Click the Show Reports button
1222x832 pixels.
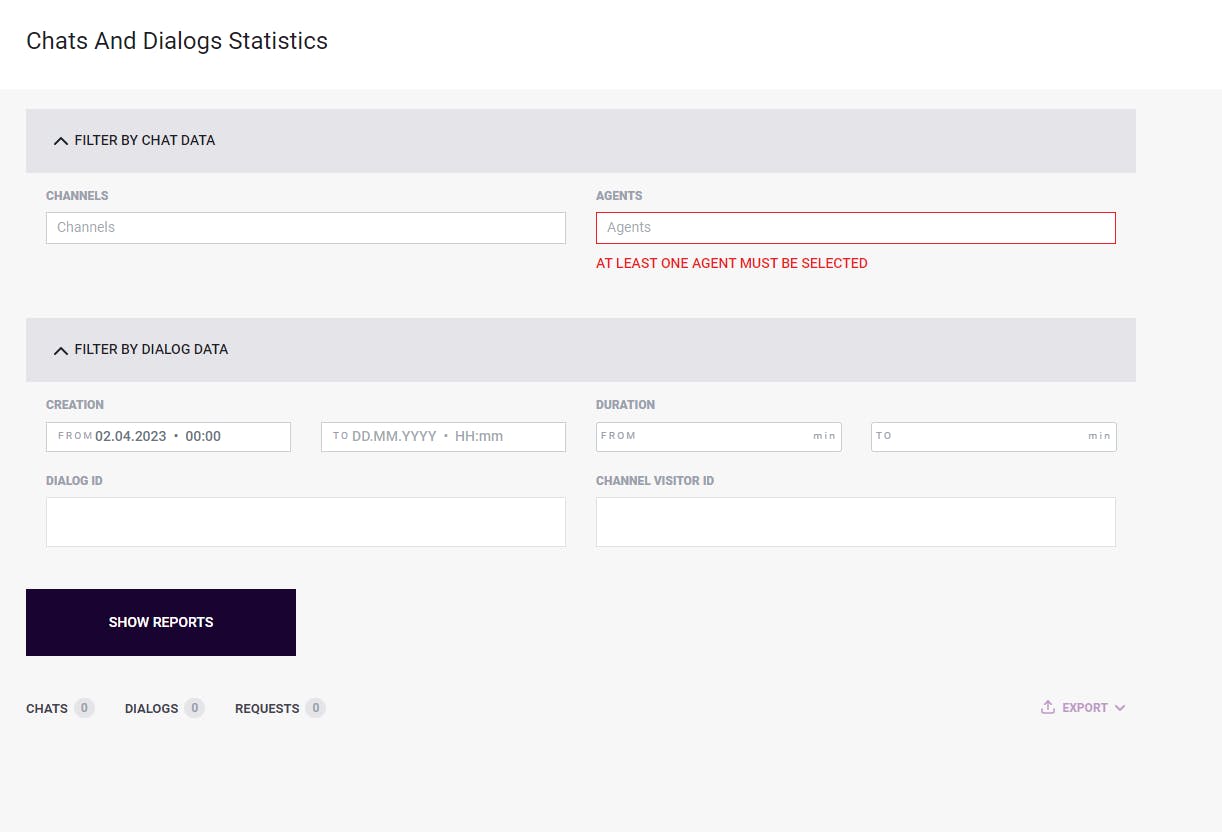(161, 622)
